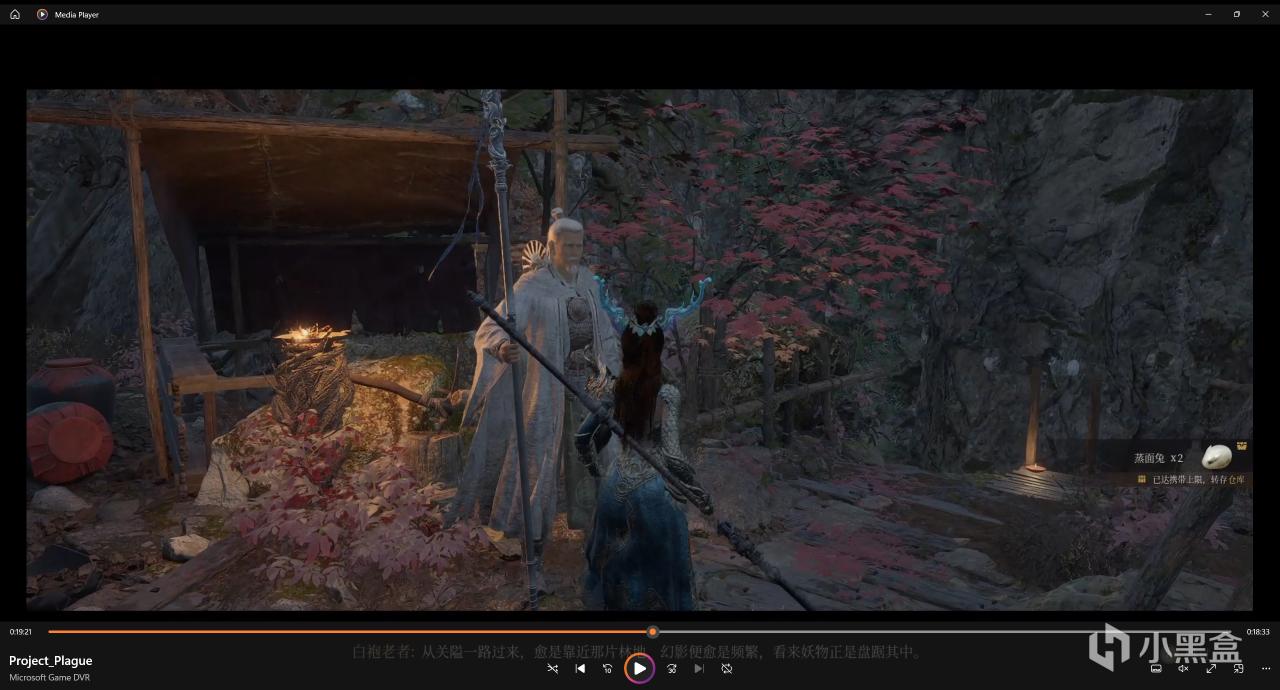The image size is (1280, 690).
Task: Click the seek bar playhead knob
Action: coord(652,632)
